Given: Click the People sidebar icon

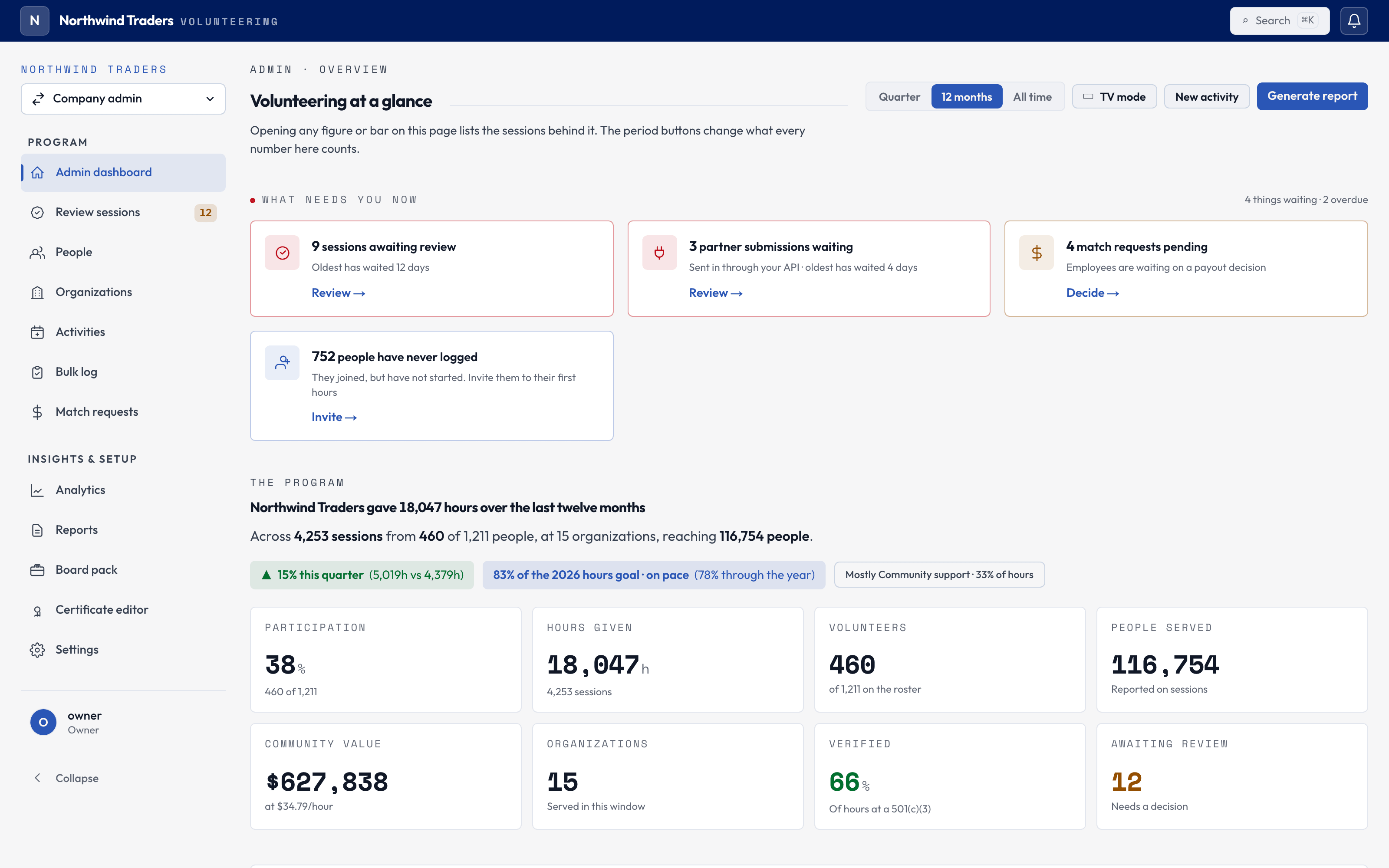Looking at the screenshot, I should pyautogui.click(x=37, y=253).
